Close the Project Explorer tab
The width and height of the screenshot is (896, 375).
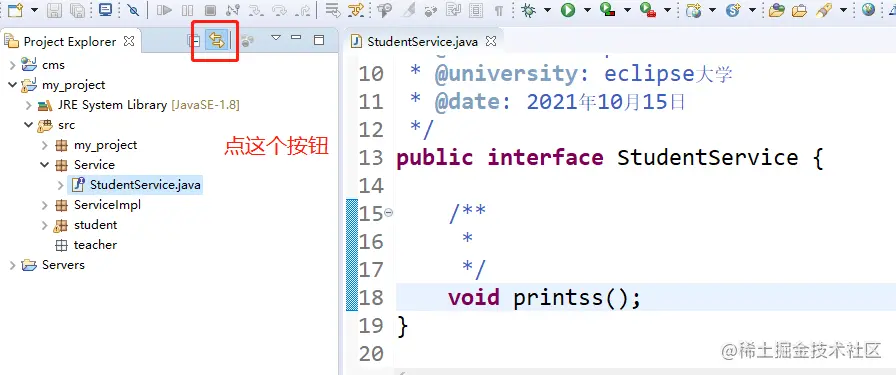(x=129, y=41)
